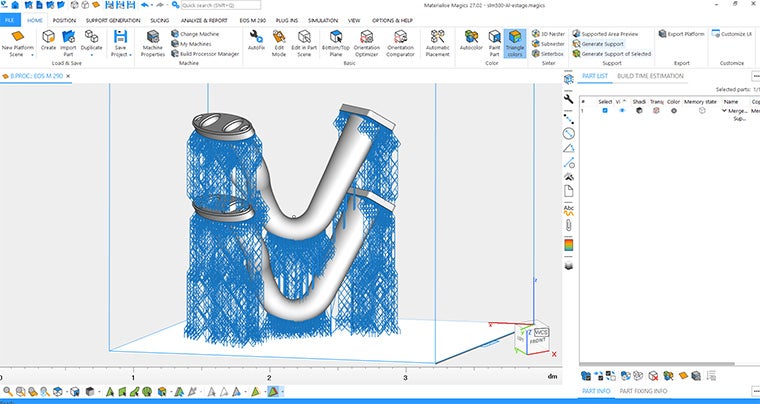Screen dimensions: 760x404
Task: Select the wrench fix tool in sidebar
Action: coord(568,99)
